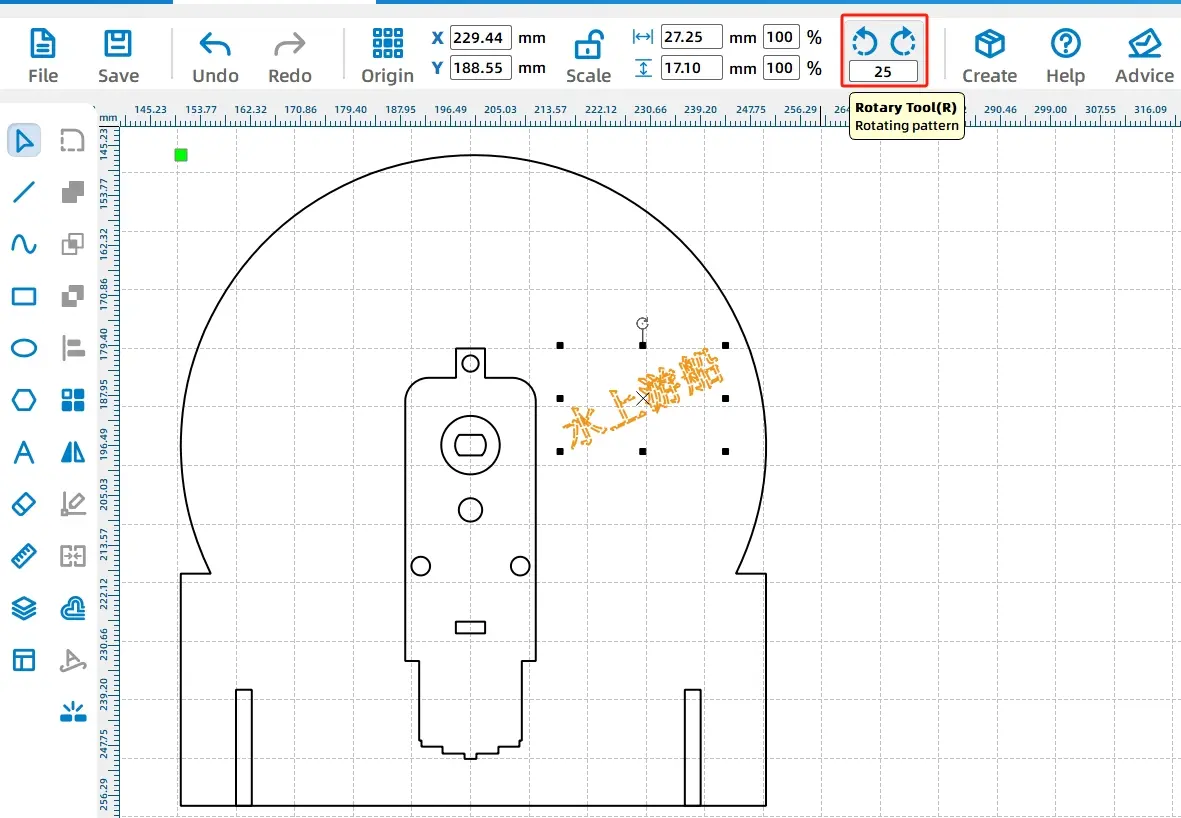Viewport: 1181px width, 818px height.
Task: Click the orange Chinese text pattern
Action: click(642, 399)
